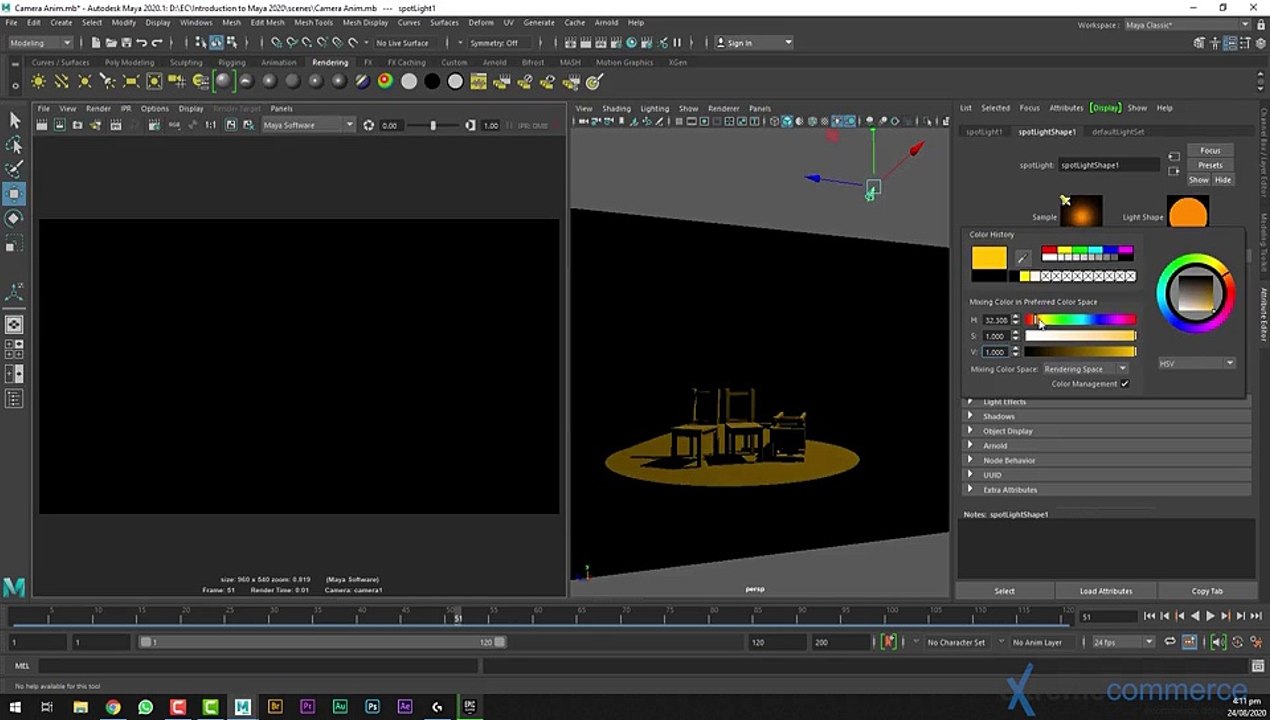1270x720 pixels.
Task: Open HSV color mode dropdown
Action: (x=1197, y=363)
